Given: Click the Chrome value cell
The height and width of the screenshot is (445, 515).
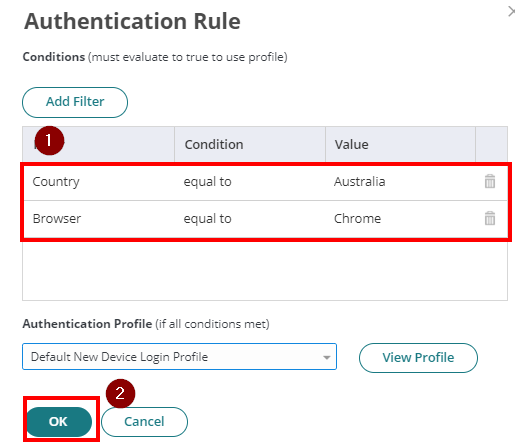Looking at the screenshot, I should tap(357, 219).
